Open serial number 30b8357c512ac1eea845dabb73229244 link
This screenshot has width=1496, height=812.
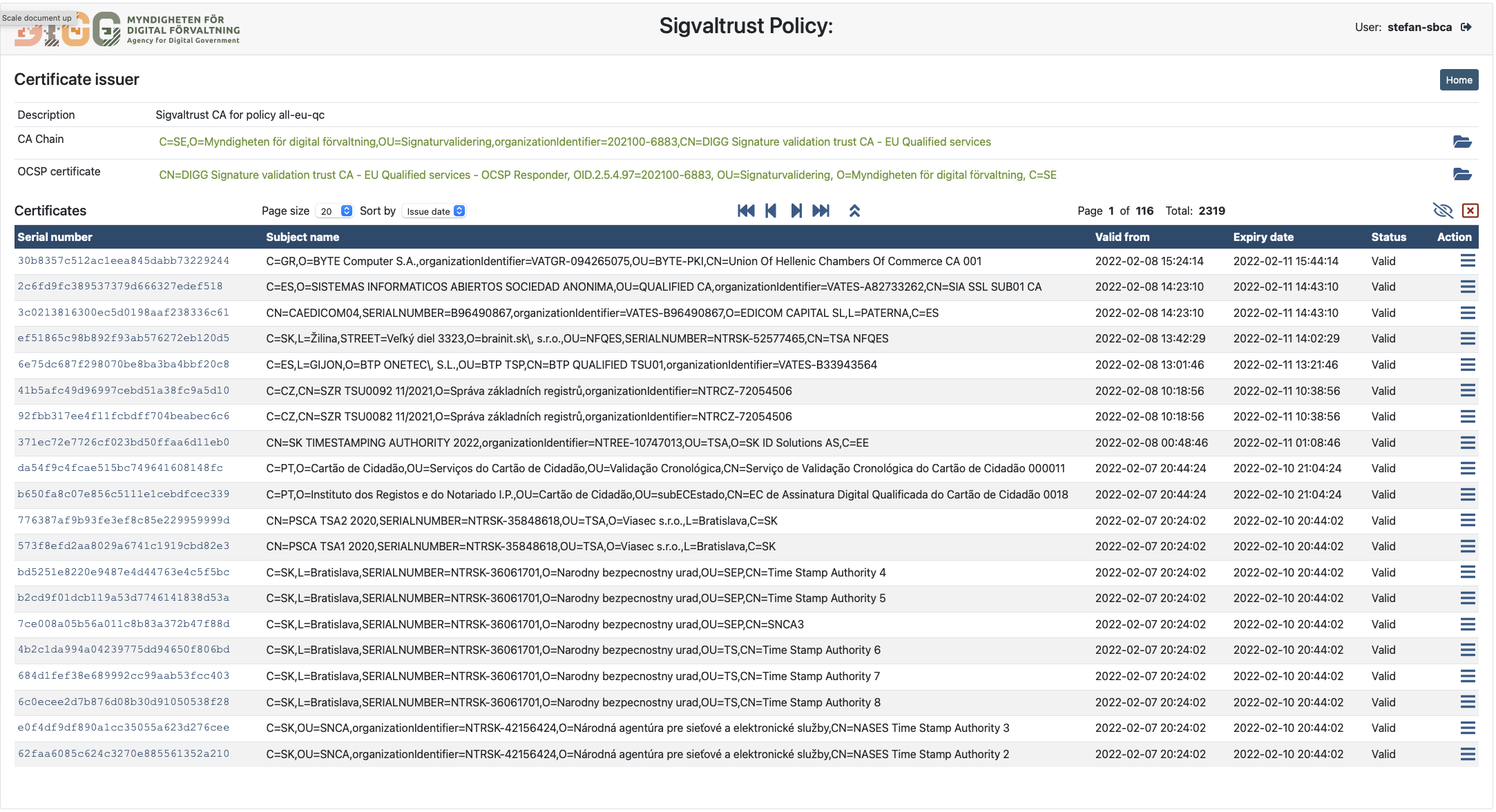point(124,261)
